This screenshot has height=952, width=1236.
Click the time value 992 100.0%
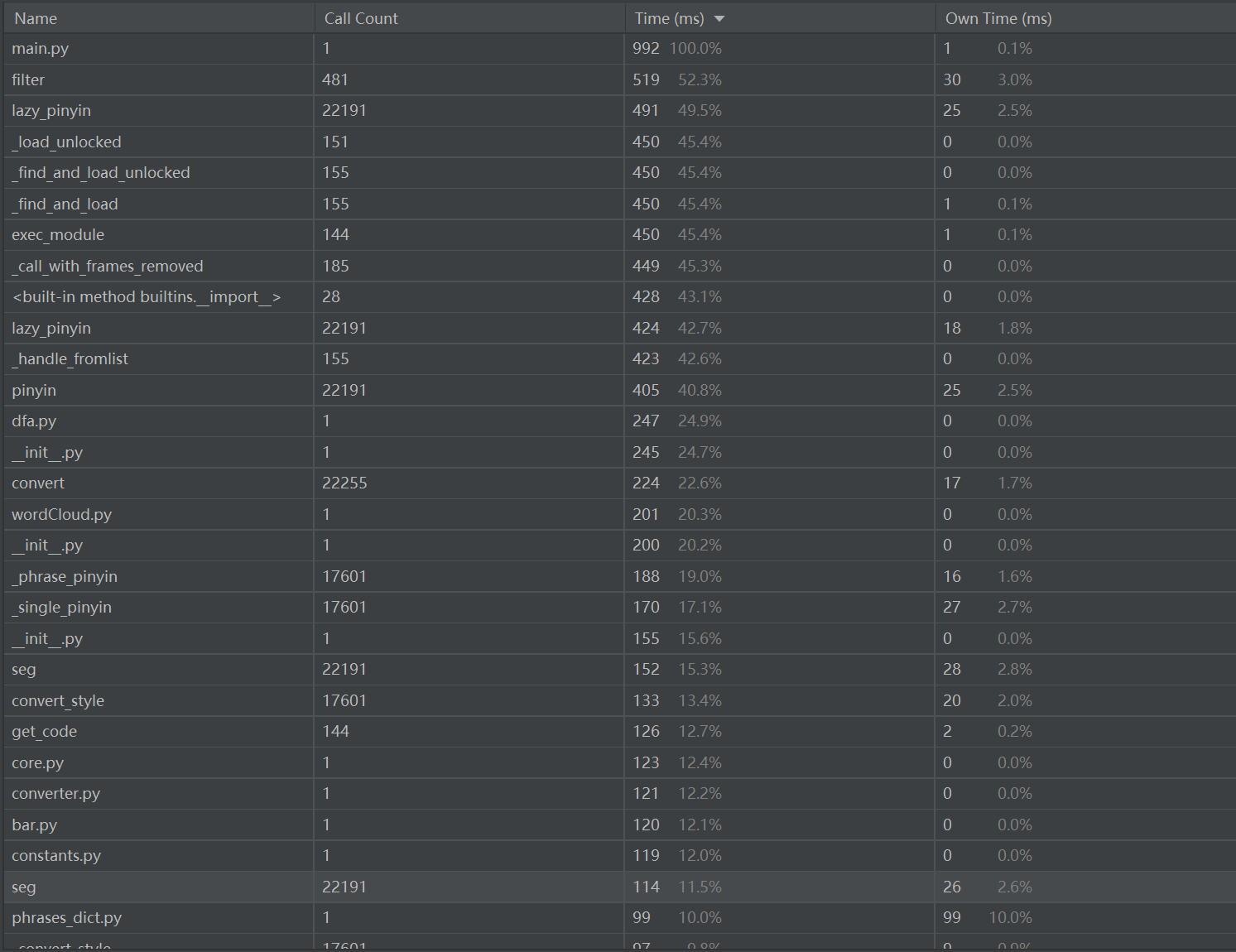click(x=677, y=49)
